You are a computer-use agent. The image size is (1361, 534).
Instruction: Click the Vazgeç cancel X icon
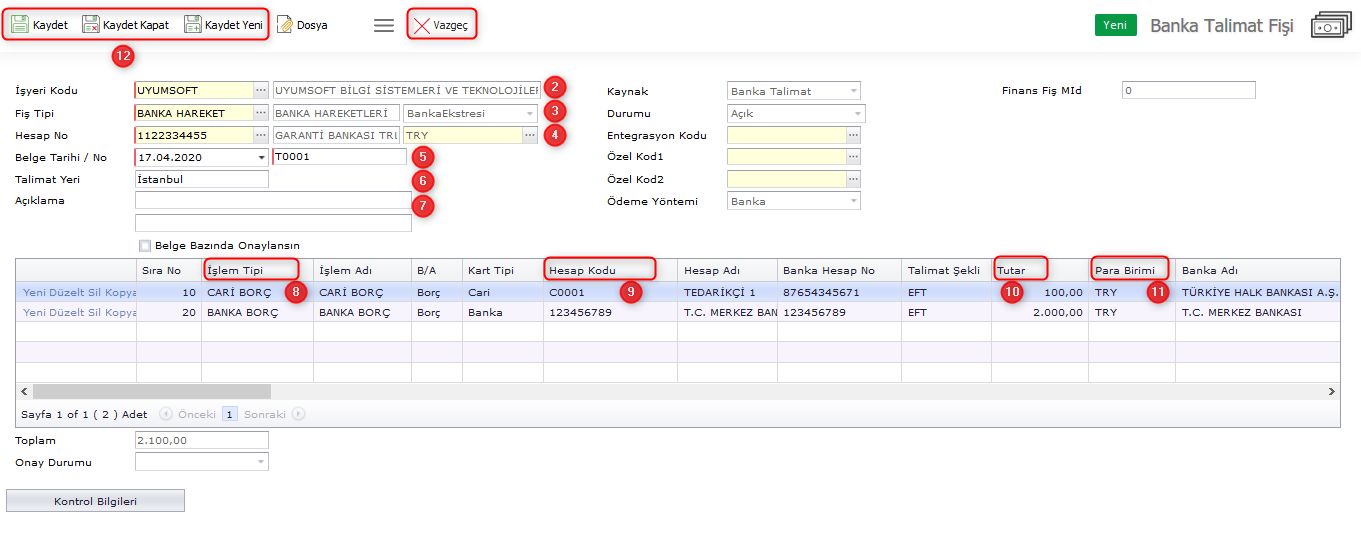(x=422, y=25)
